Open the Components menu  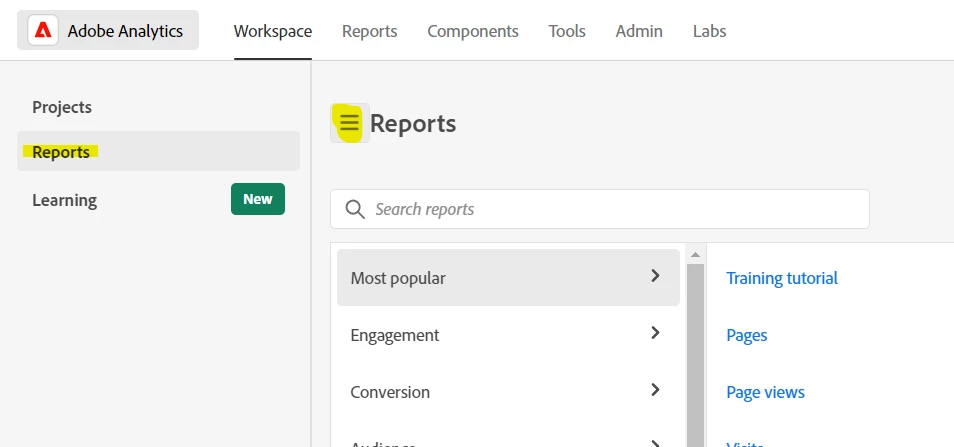coord(473,31)
